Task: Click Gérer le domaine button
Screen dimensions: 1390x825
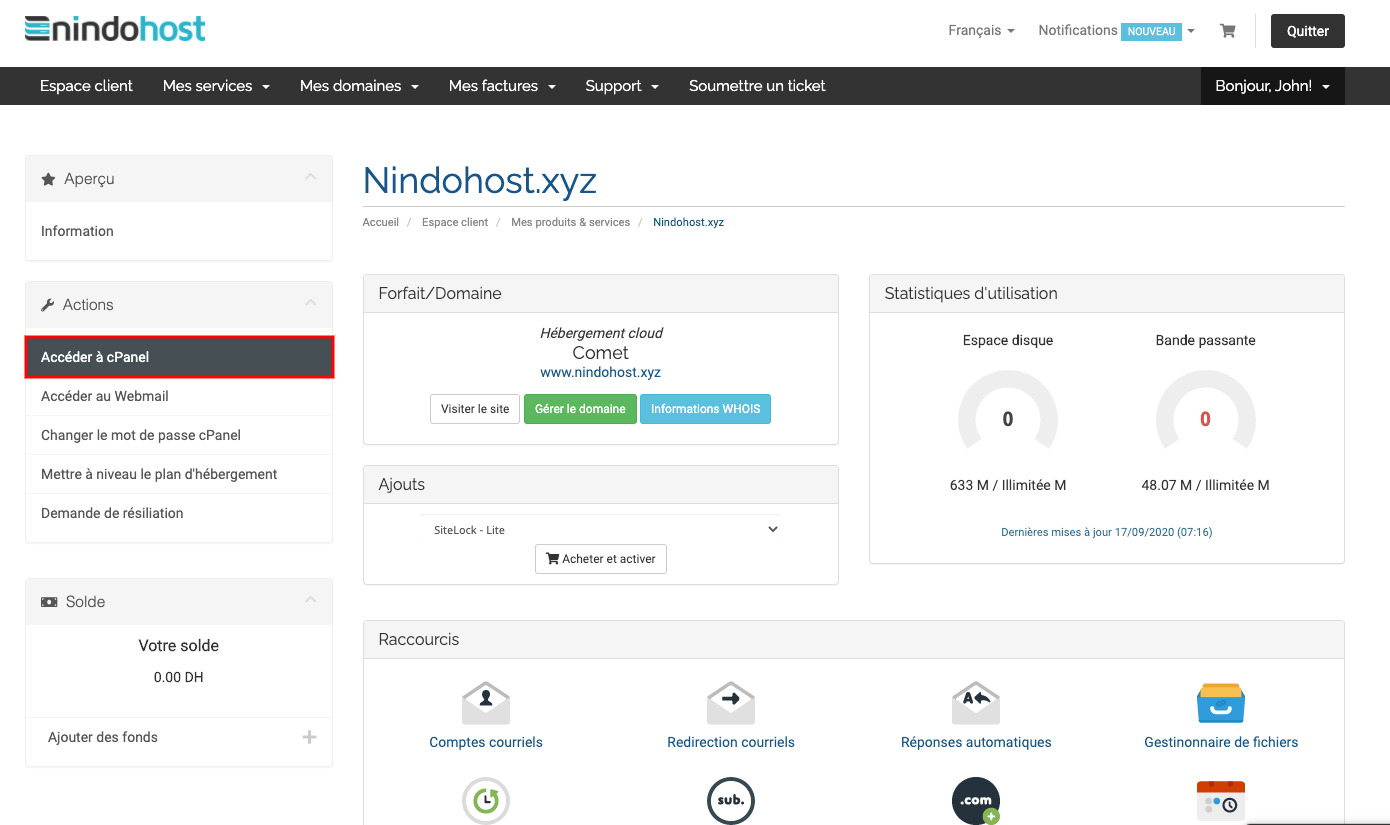Action: click(x=580, y=409)
